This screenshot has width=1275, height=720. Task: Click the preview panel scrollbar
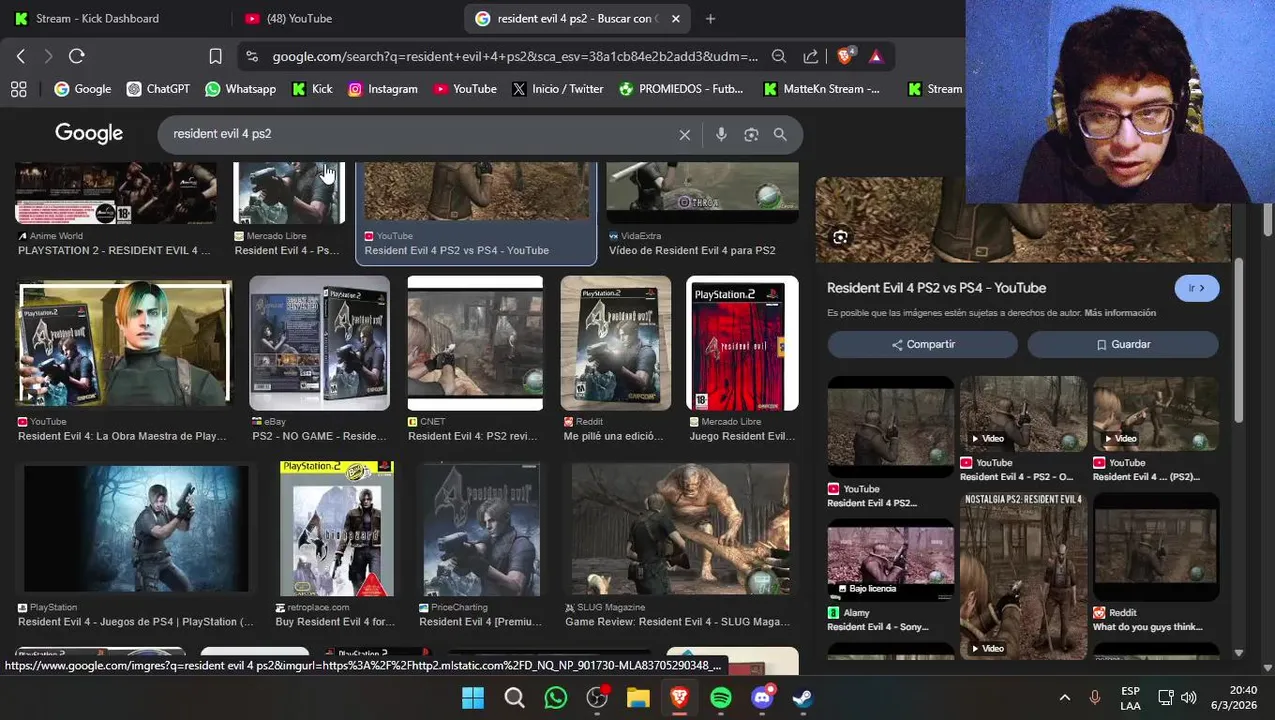pos(1239,340)
